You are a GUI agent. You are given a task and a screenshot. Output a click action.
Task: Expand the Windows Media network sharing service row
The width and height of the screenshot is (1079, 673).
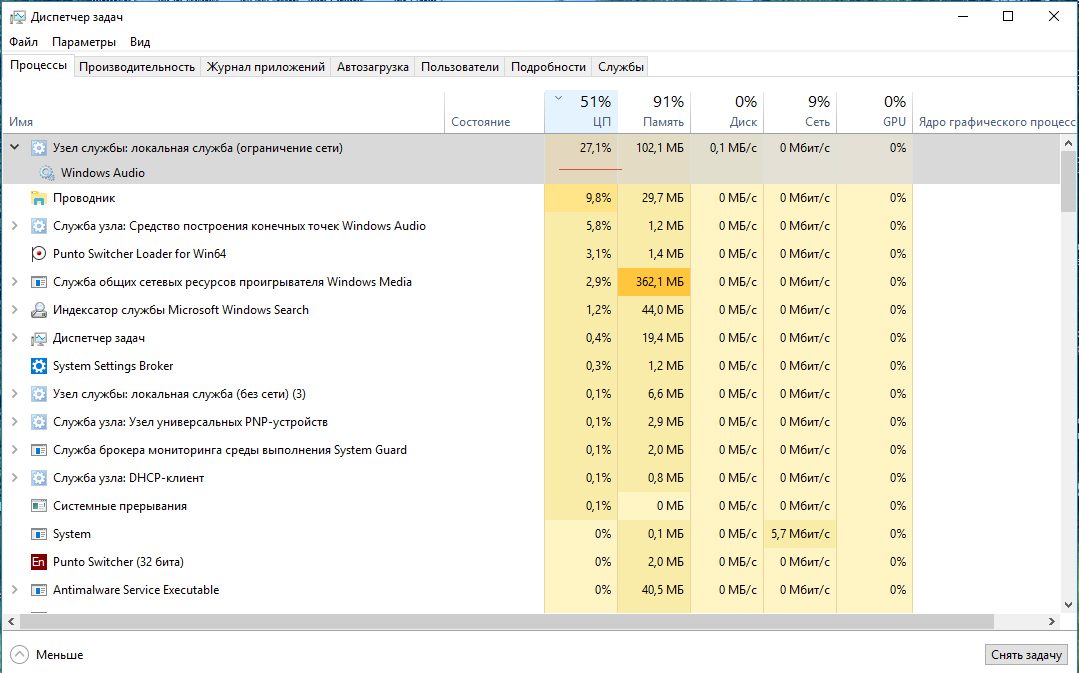coord(14,282)
